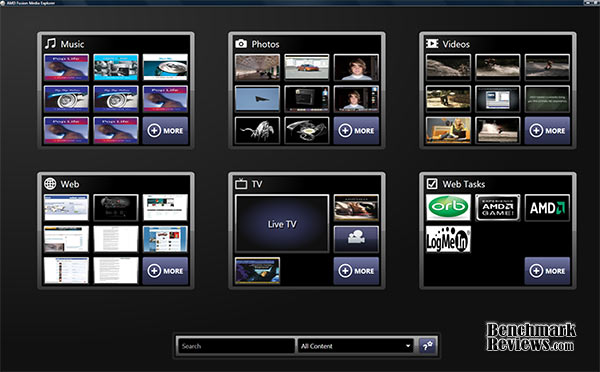Open the AMD Game! web task
The width and height of the screenshot is (600, 372).
tap(497, 207)
